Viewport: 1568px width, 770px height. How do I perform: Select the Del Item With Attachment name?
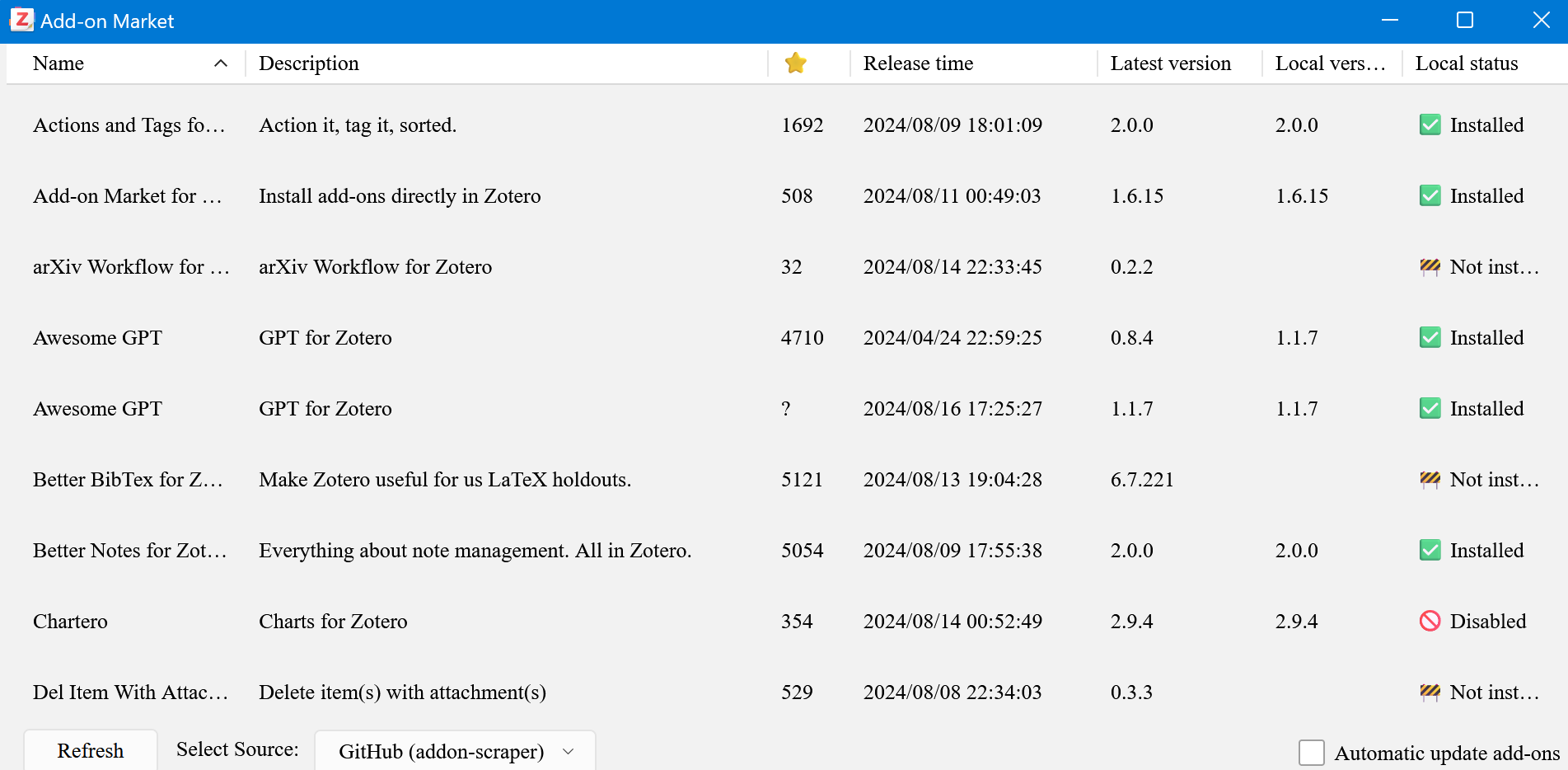tap(130, 692)
